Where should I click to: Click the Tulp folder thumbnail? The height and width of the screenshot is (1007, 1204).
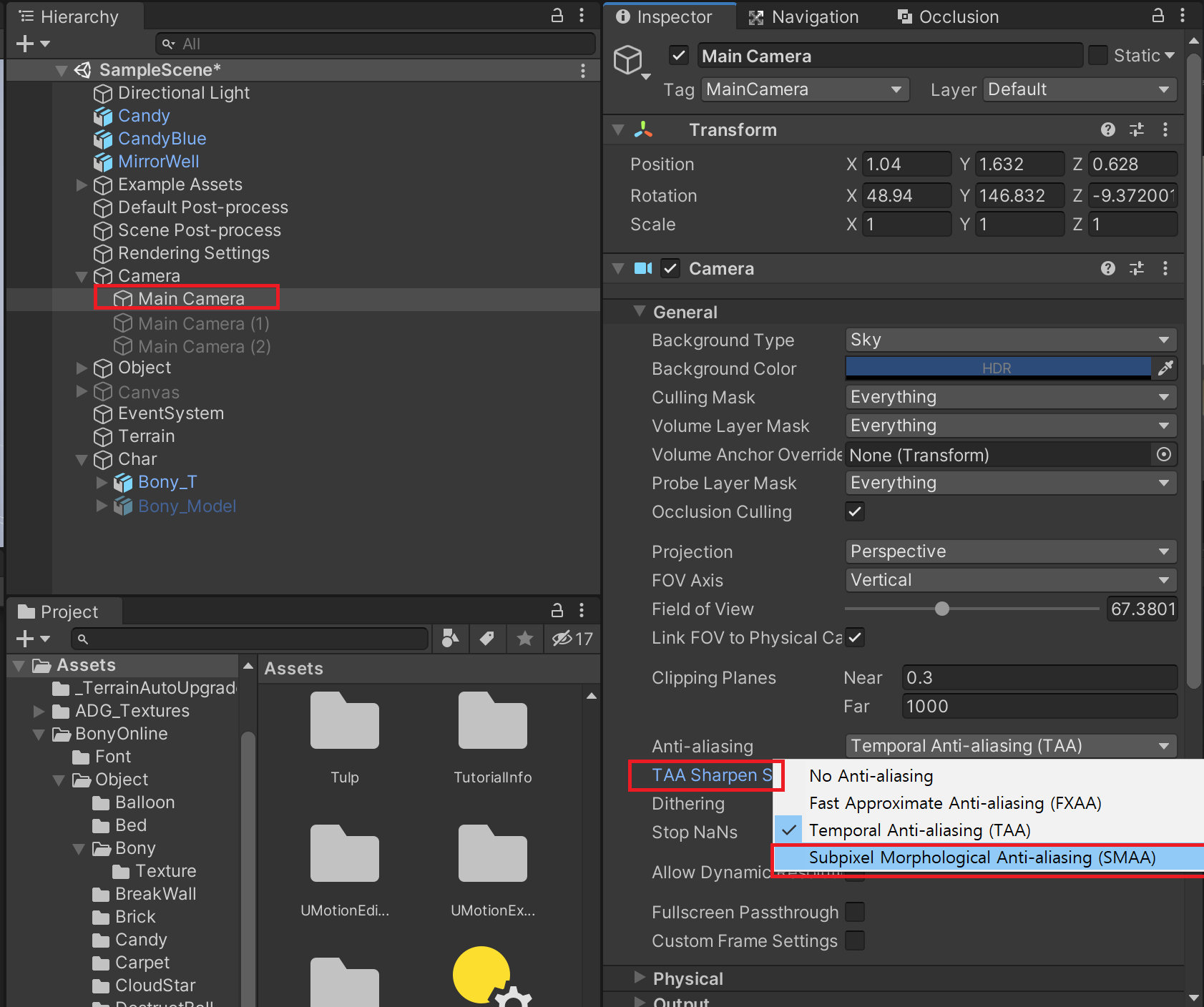345,721
